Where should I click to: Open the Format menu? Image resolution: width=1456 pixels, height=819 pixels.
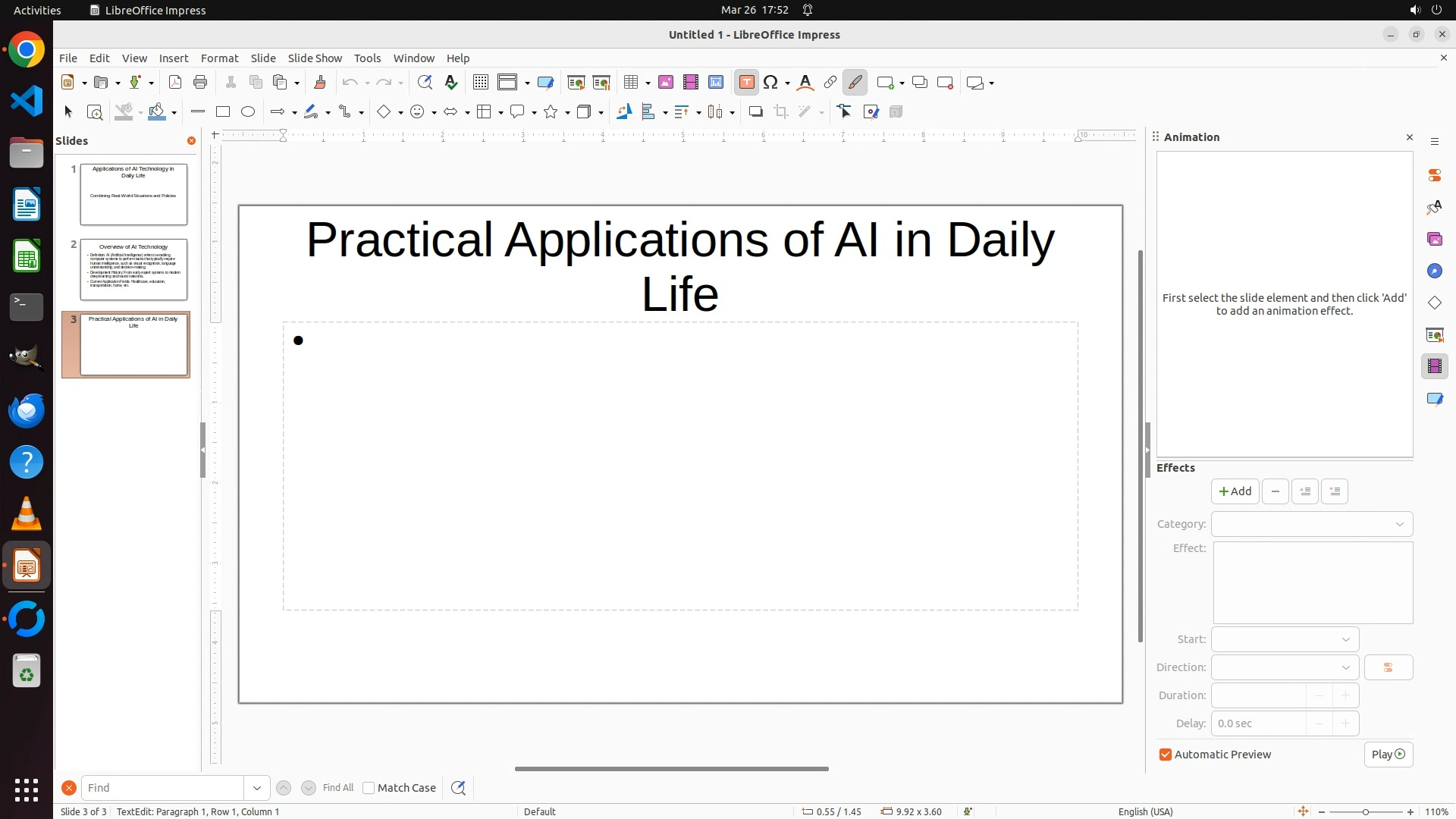(219, 58)
